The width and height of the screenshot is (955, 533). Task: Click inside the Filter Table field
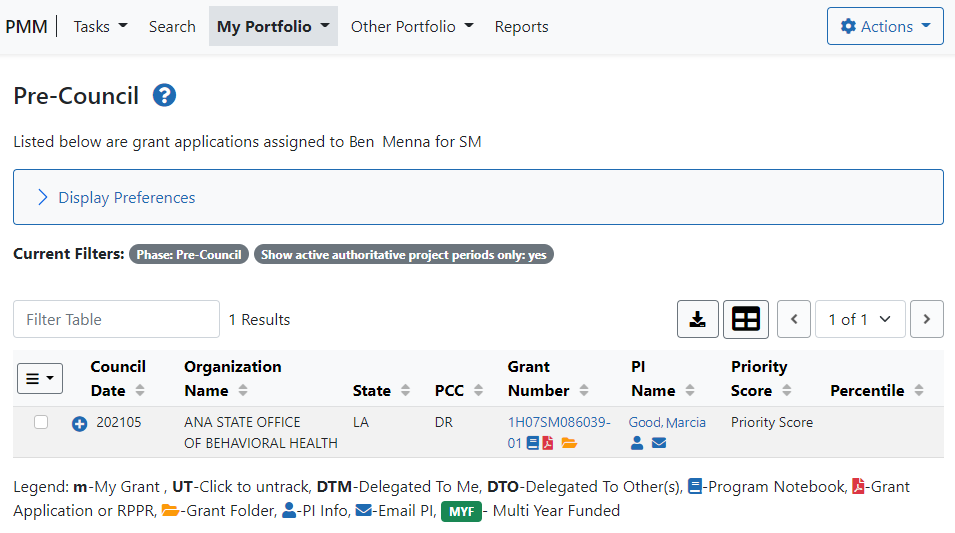coord(116,319)
